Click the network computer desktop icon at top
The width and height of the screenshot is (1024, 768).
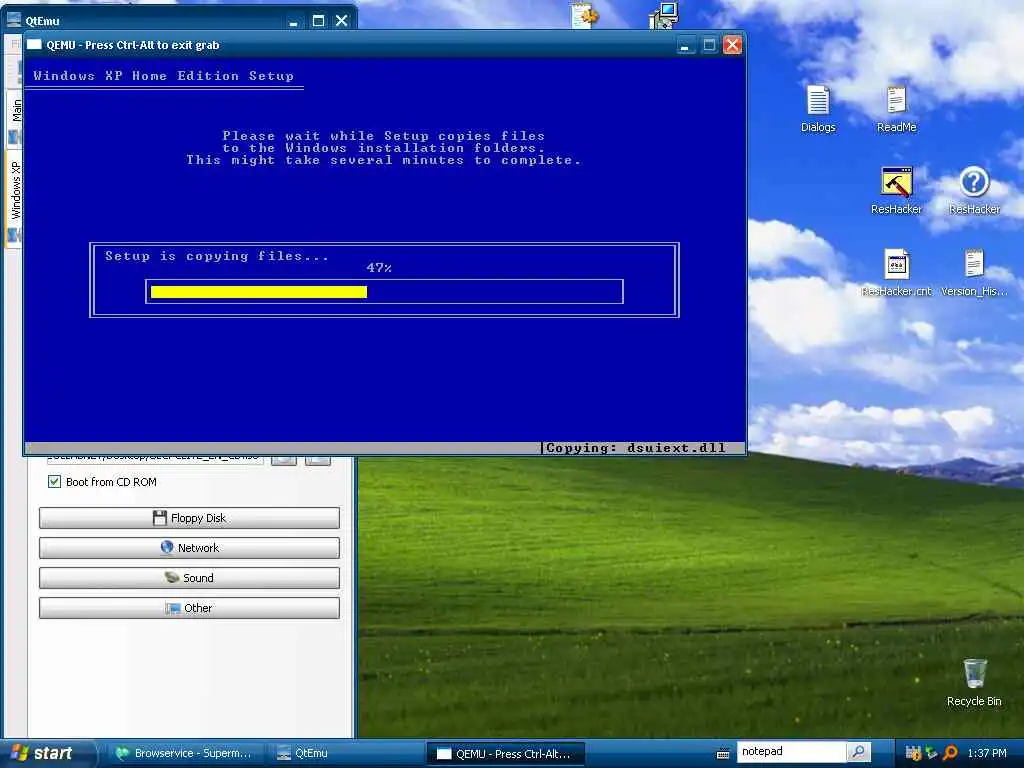[x=664, y=15]
